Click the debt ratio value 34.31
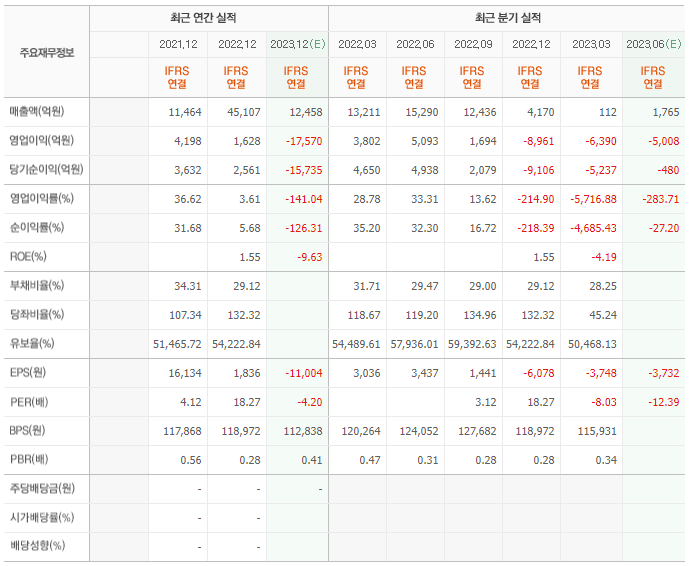The height and width of the screenshot is (566, 691). 188,287
